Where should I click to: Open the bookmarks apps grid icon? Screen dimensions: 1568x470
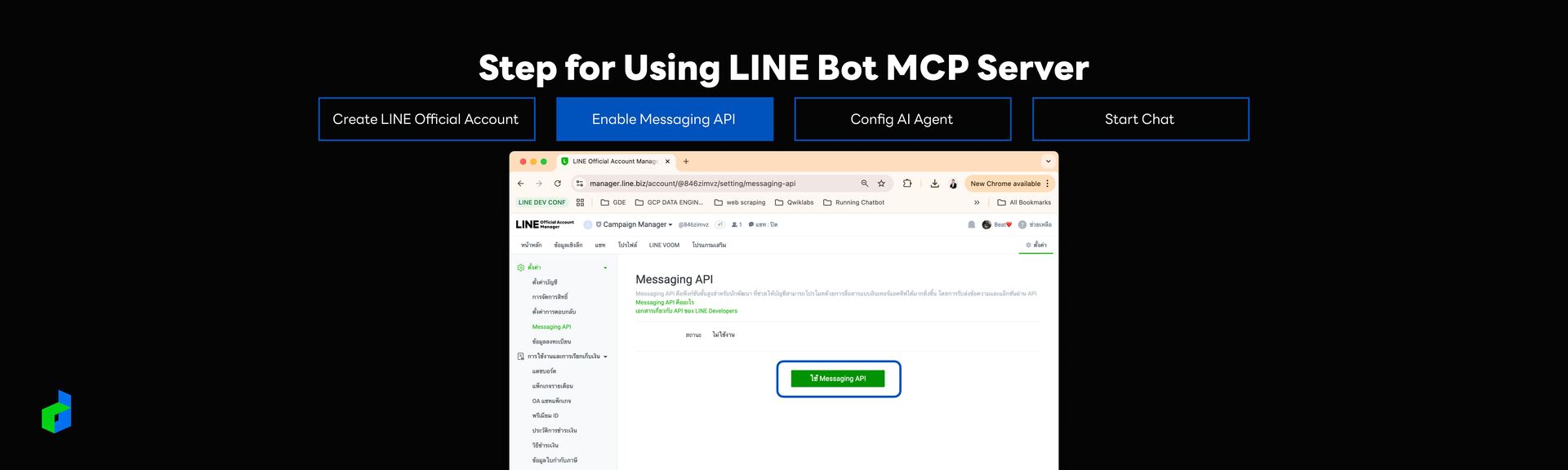[580, 202]
